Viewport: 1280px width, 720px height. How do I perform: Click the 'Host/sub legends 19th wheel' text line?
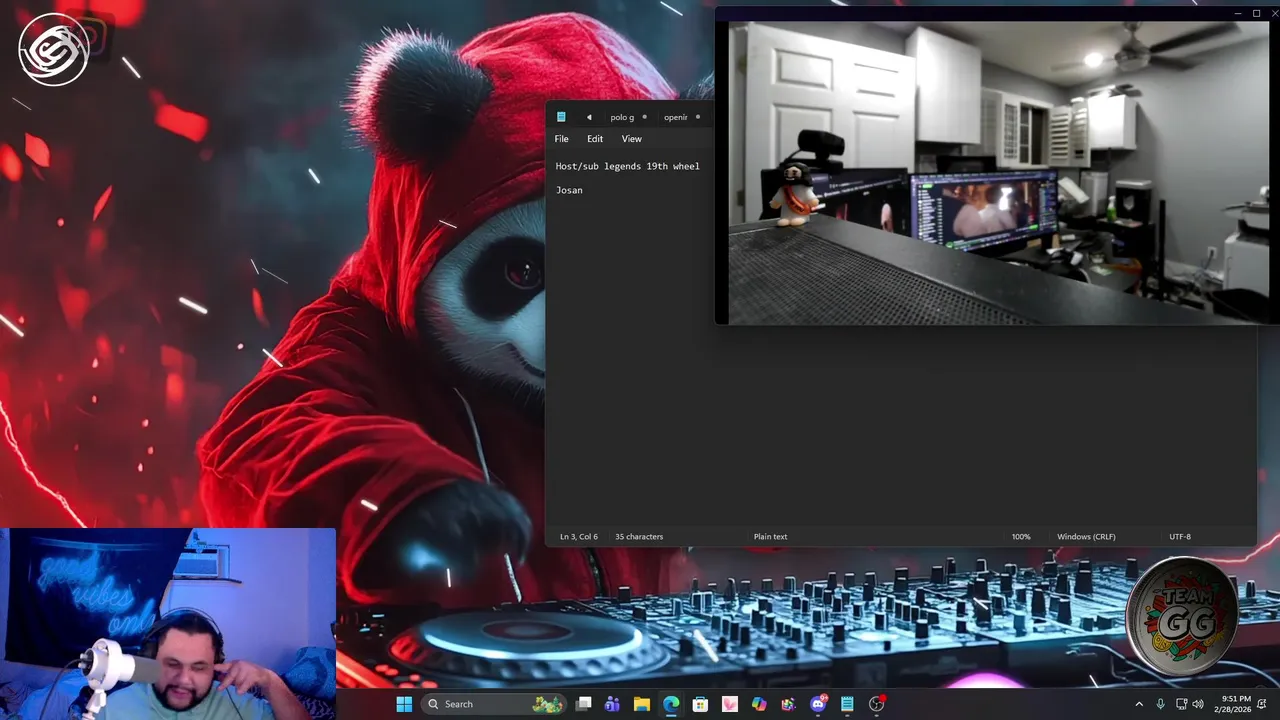(x=628, y=166)
